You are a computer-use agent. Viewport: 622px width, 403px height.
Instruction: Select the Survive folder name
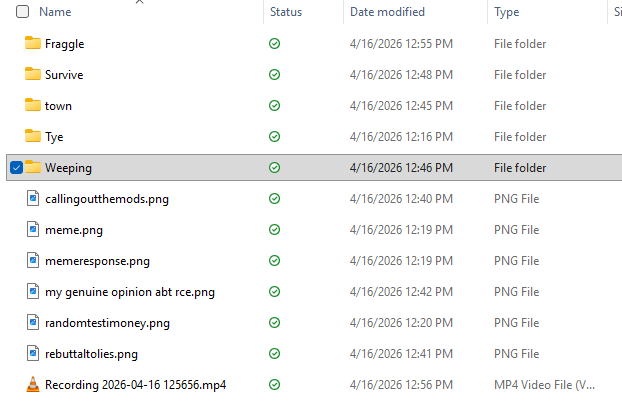coord(64,75)
